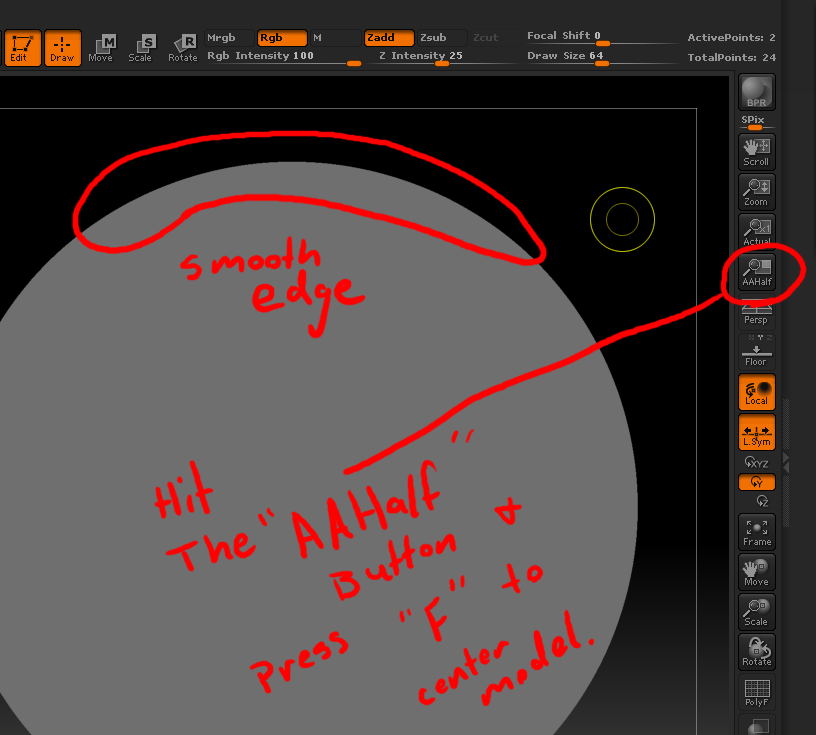Render with the BPR button
The image size is (816, 735).
(x=757, y=92)
